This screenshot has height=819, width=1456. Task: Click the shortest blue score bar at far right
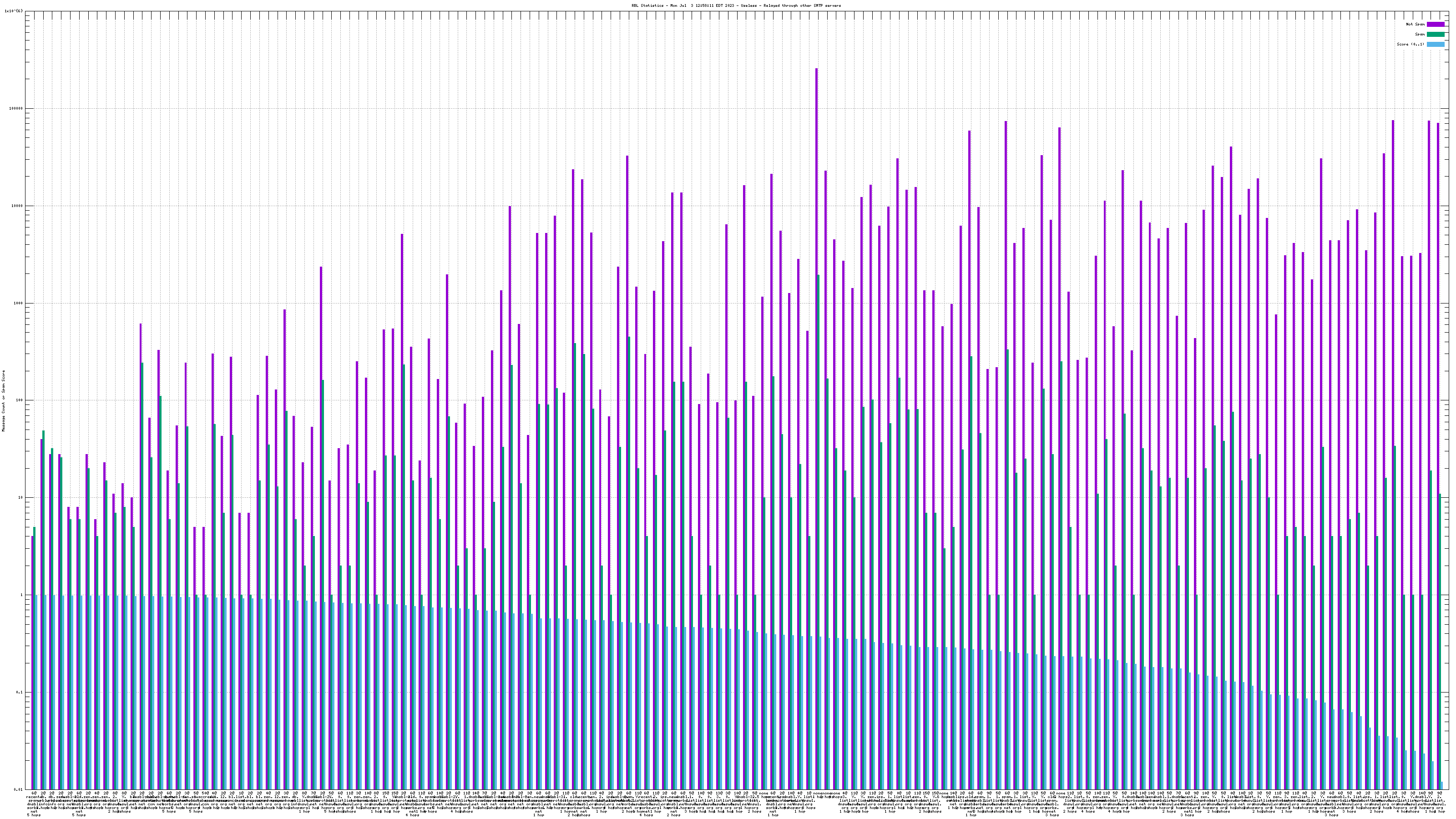coord(1442,786)
